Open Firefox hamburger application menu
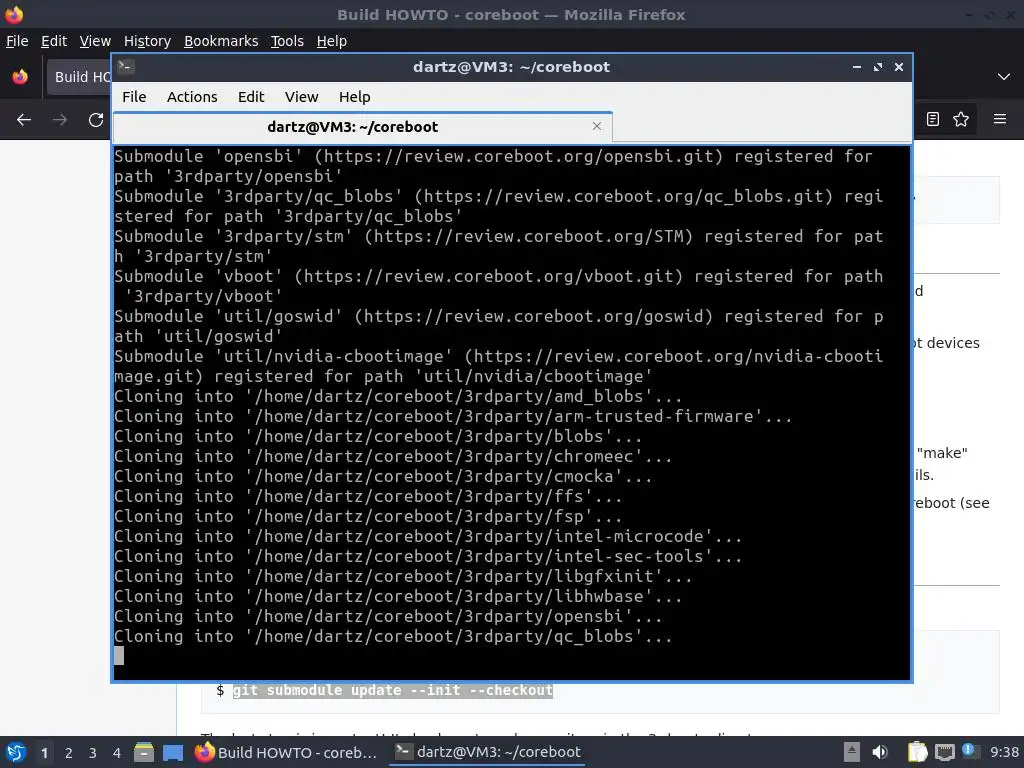This screenshot has height=768, width=1024. tap(1000, 119)
